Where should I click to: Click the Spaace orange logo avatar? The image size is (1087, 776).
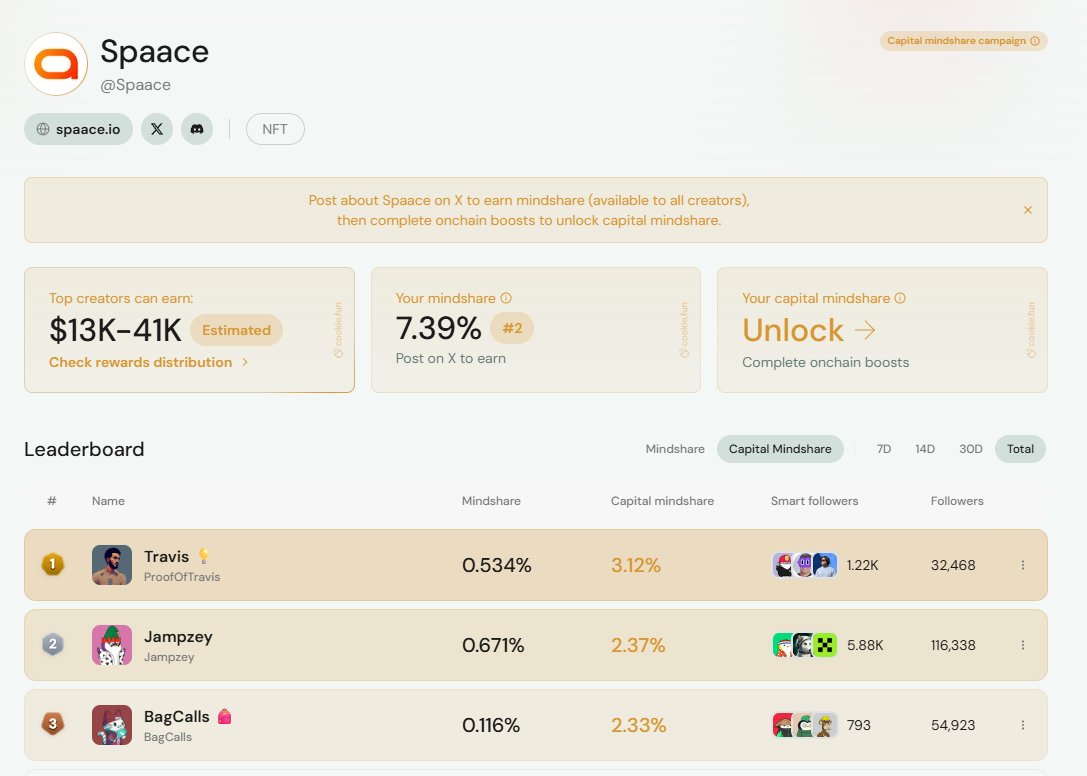[56, 64]
